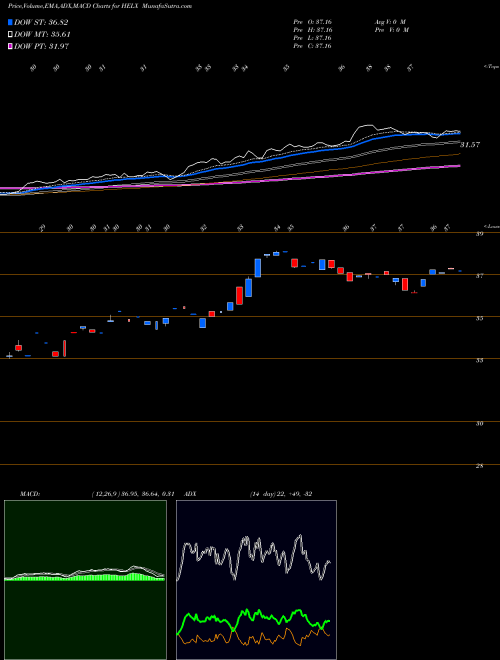
Task: Click the ADX panel title label
Action: tap(190, 494)
